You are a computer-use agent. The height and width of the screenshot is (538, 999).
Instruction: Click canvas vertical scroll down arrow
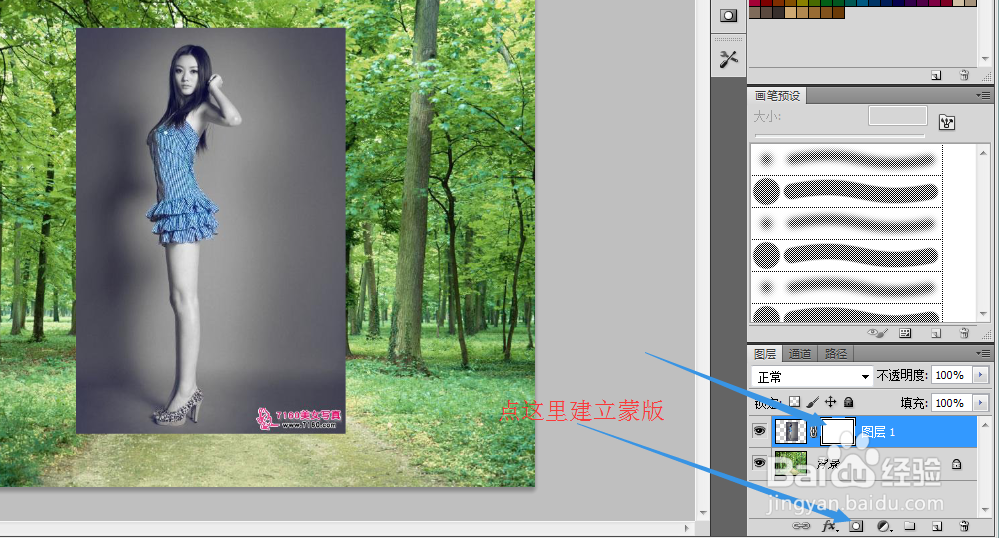tap(703, 513)
